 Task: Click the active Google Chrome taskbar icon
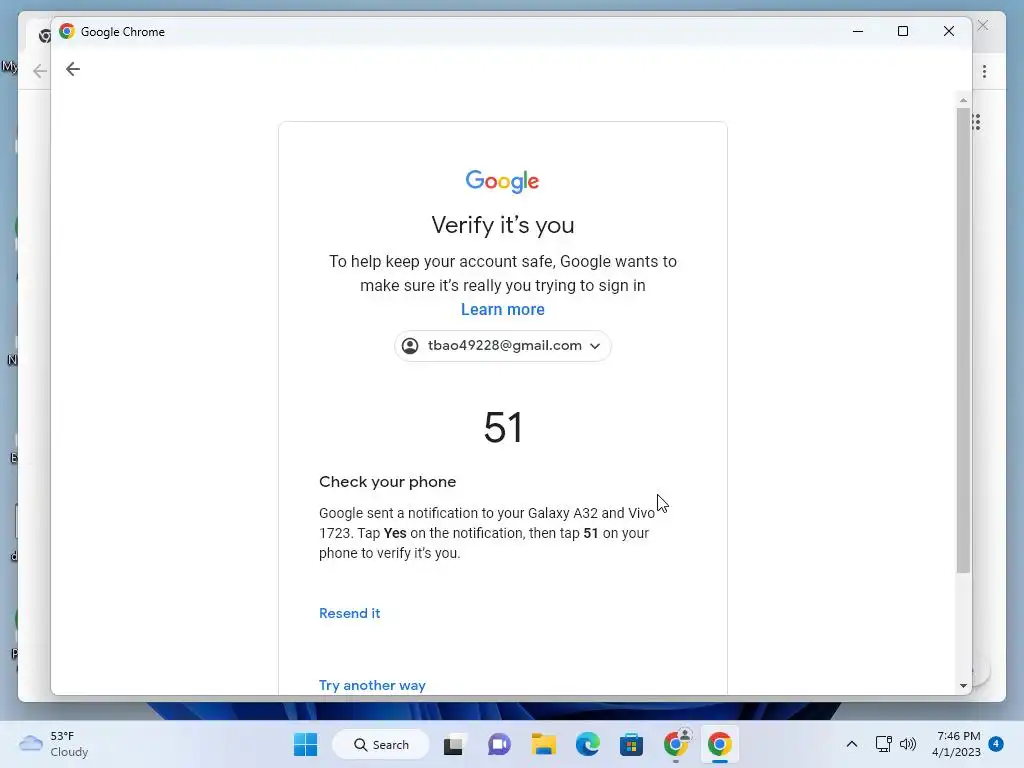(x=720, y=744)
